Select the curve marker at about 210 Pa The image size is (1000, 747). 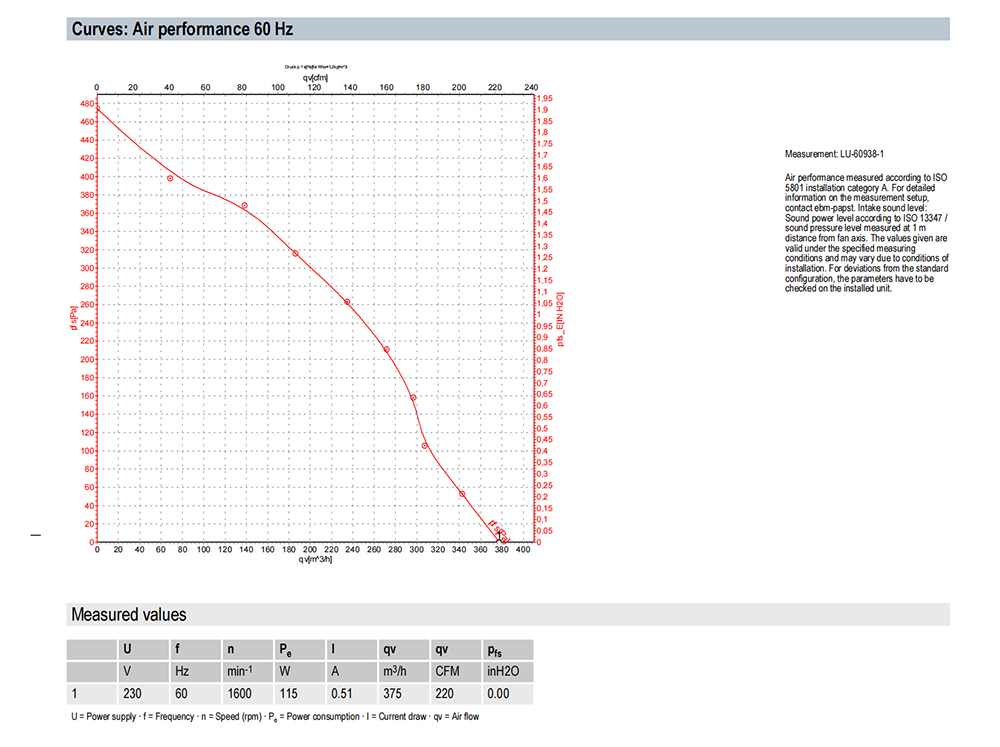click(x=387, y=350)
